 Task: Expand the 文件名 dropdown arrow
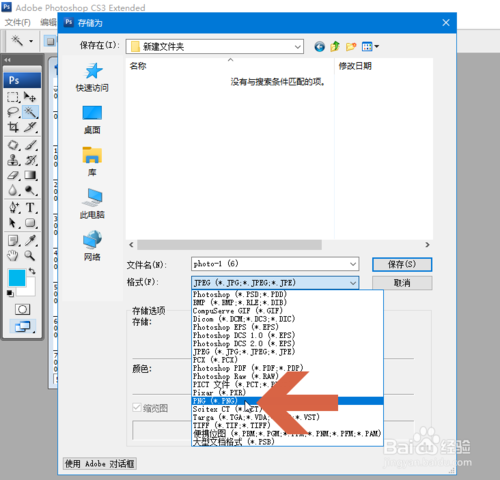(353, 264)
